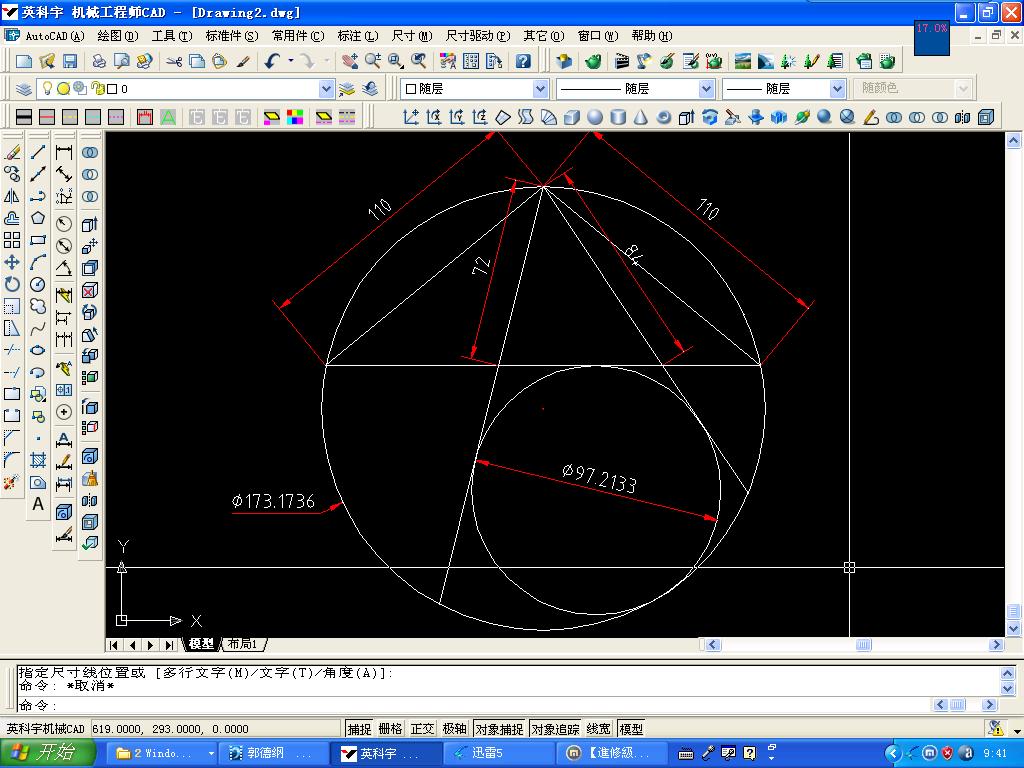Select the Text A tool
Viewport: 1024px width, 768px height.
pos(38,504)
